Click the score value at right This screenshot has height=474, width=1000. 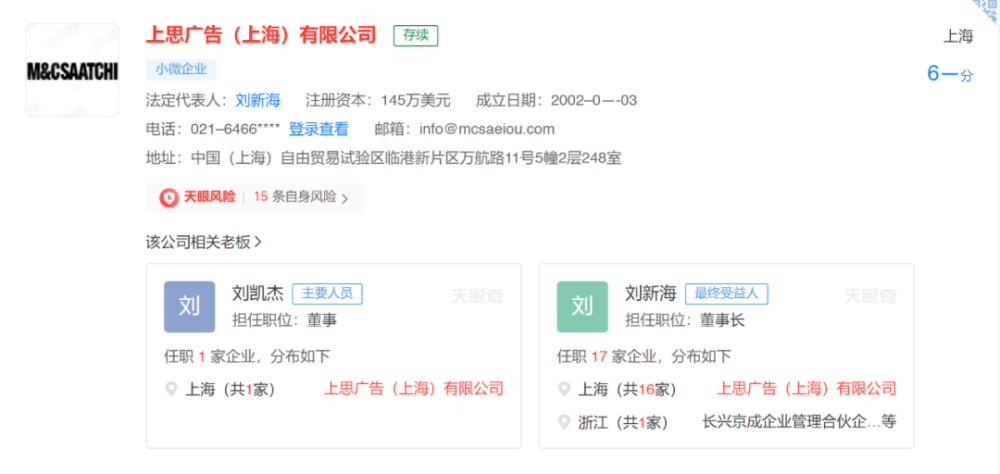950,75
